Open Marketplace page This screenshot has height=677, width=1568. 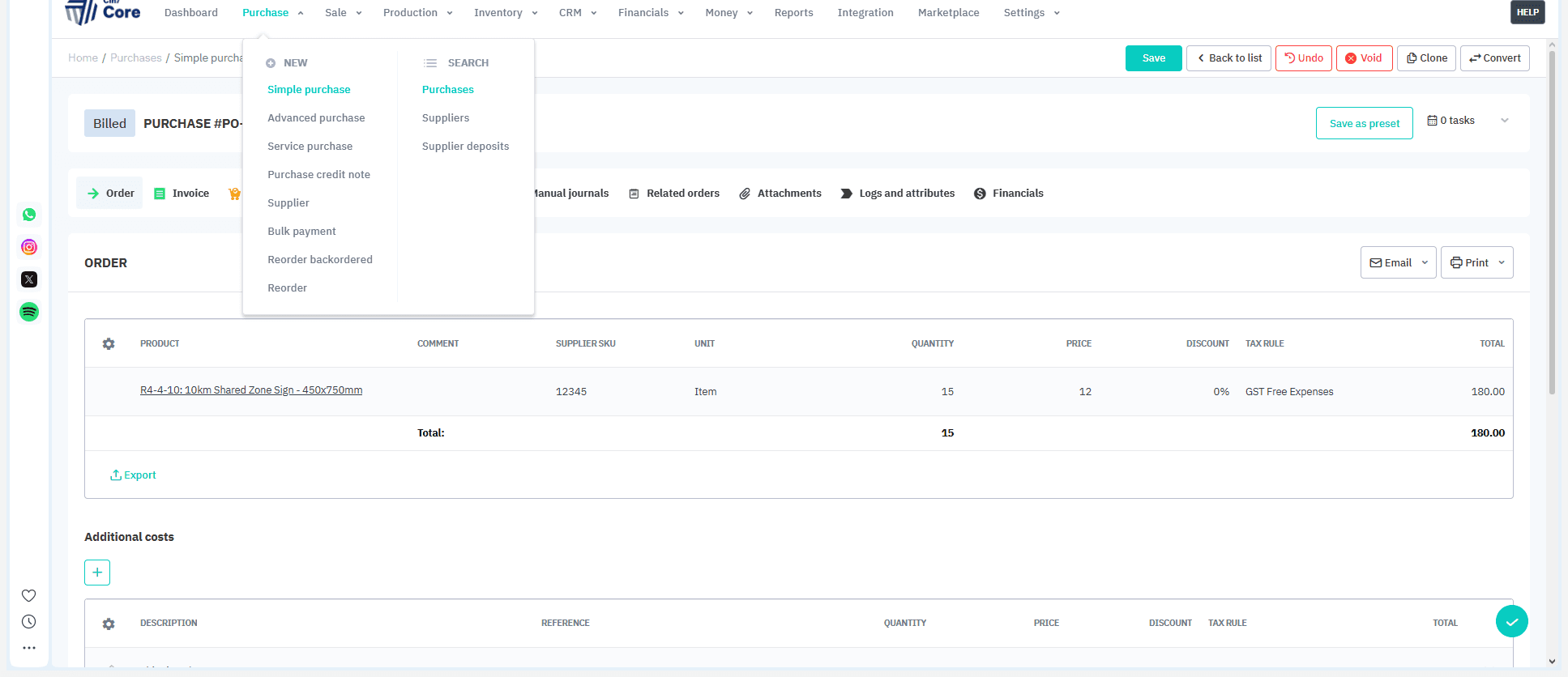tap(948, 13)
